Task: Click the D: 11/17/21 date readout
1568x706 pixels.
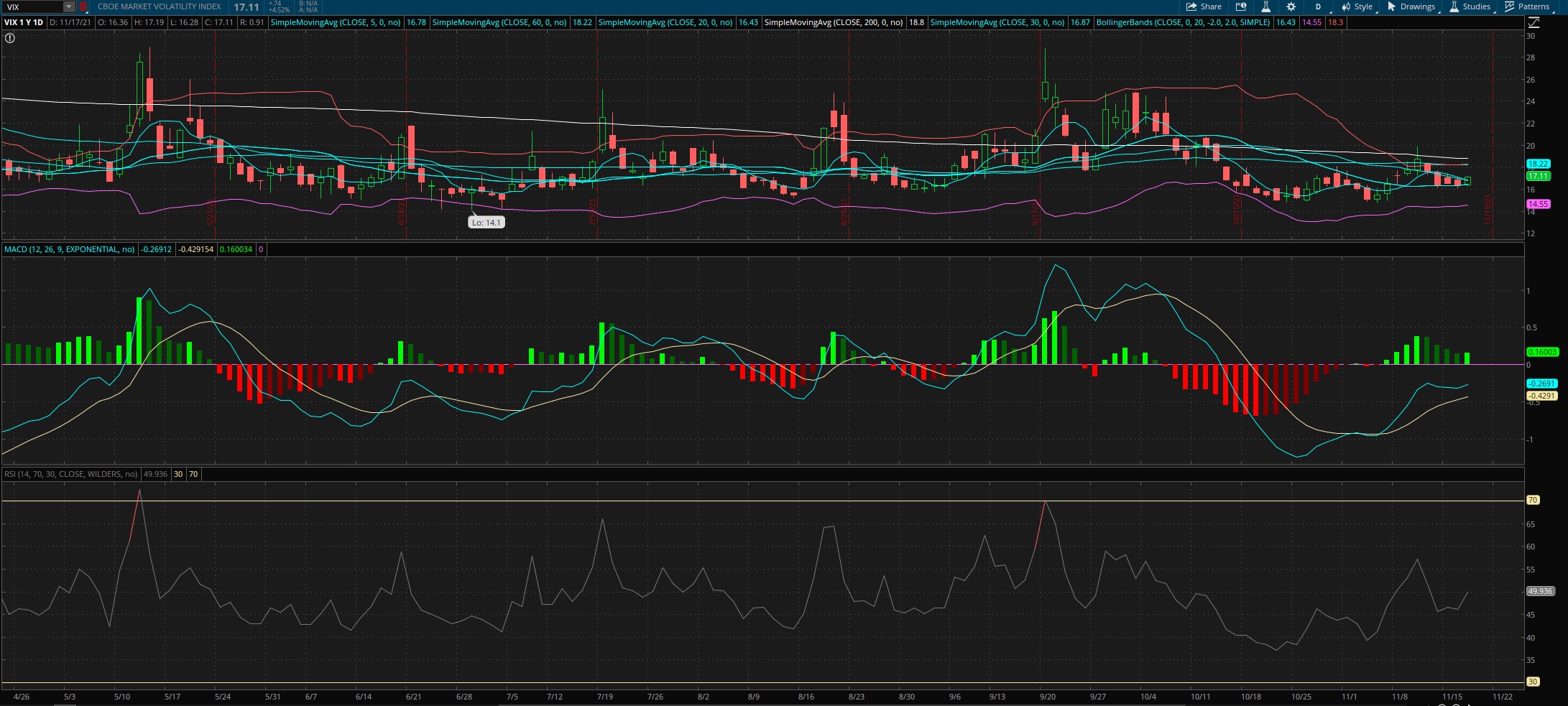Action: coord(70,22)
